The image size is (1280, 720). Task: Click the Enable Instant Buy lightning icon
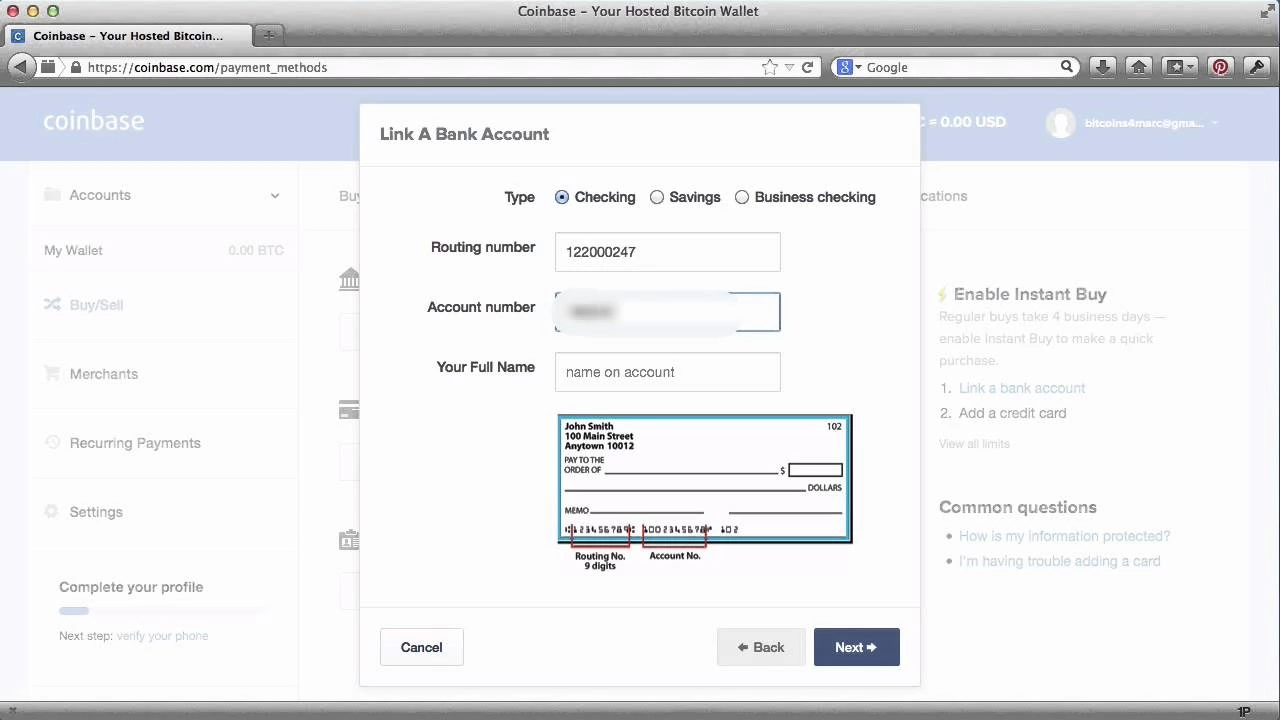click(942, 294)
